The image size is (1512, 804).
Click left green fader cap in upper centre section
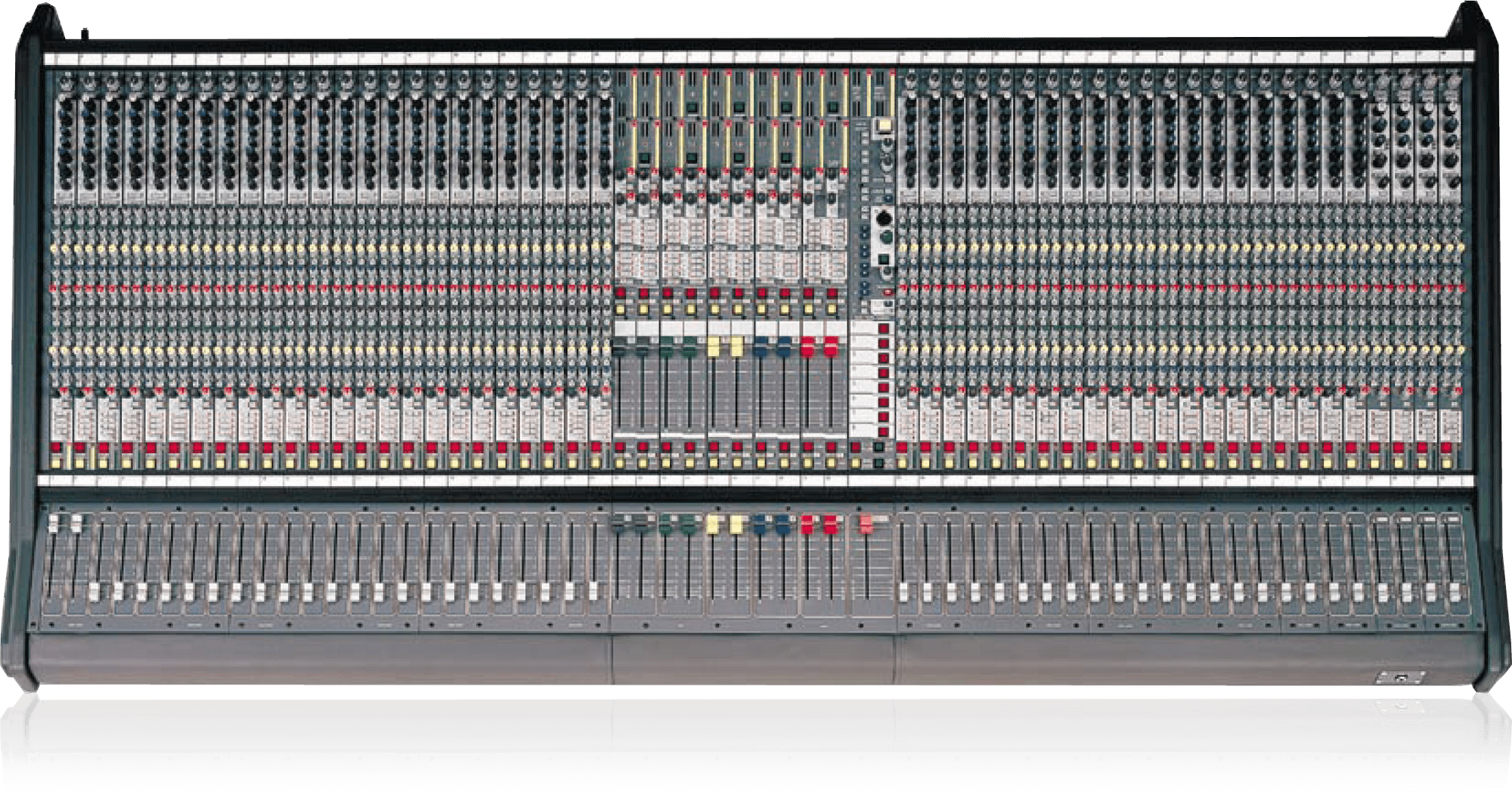[x=666, y=348]
